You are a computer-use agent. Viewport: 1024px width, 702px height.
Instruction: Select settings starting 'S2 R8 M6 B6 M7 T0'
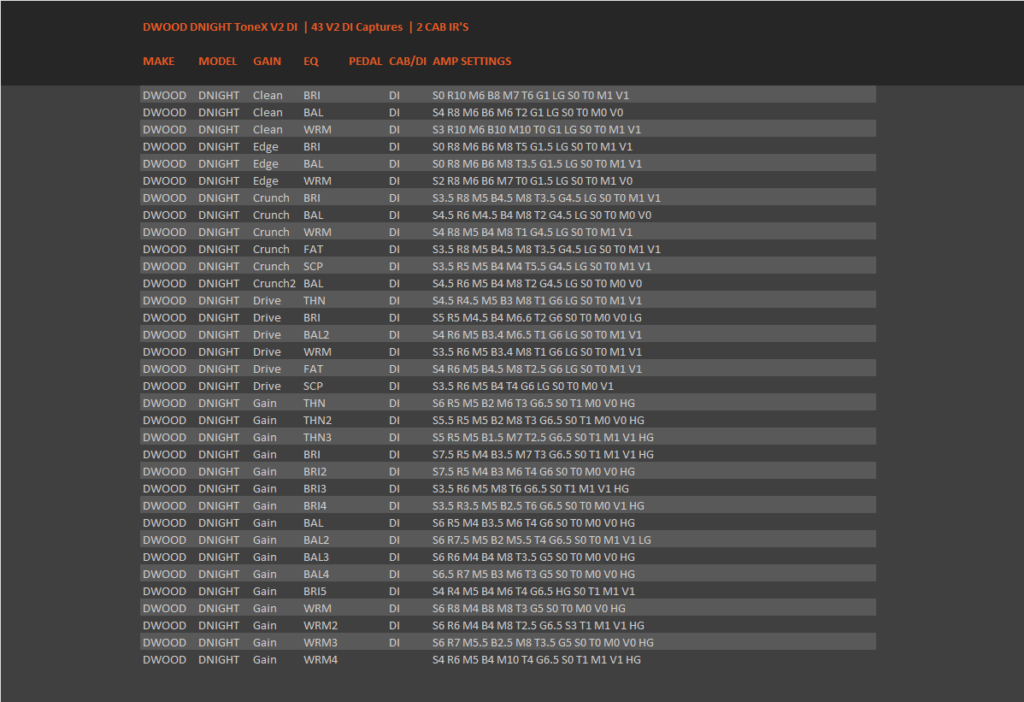click(x=532, y=181)
